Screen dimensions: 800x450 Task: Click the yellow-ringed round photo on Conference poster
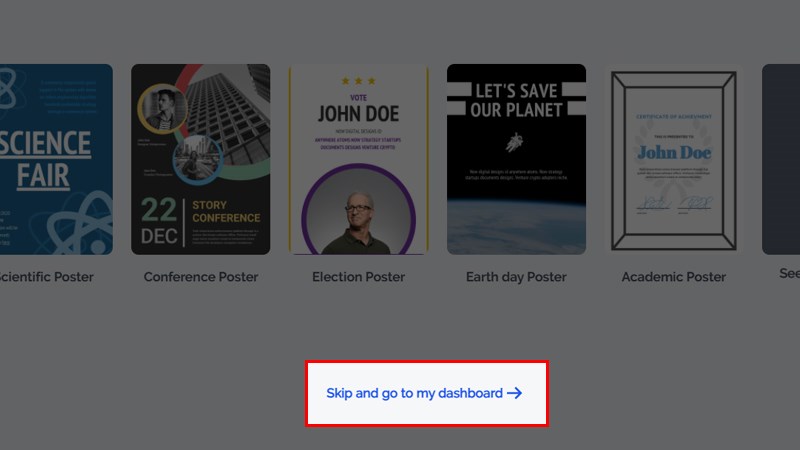[x=161, y=106]
